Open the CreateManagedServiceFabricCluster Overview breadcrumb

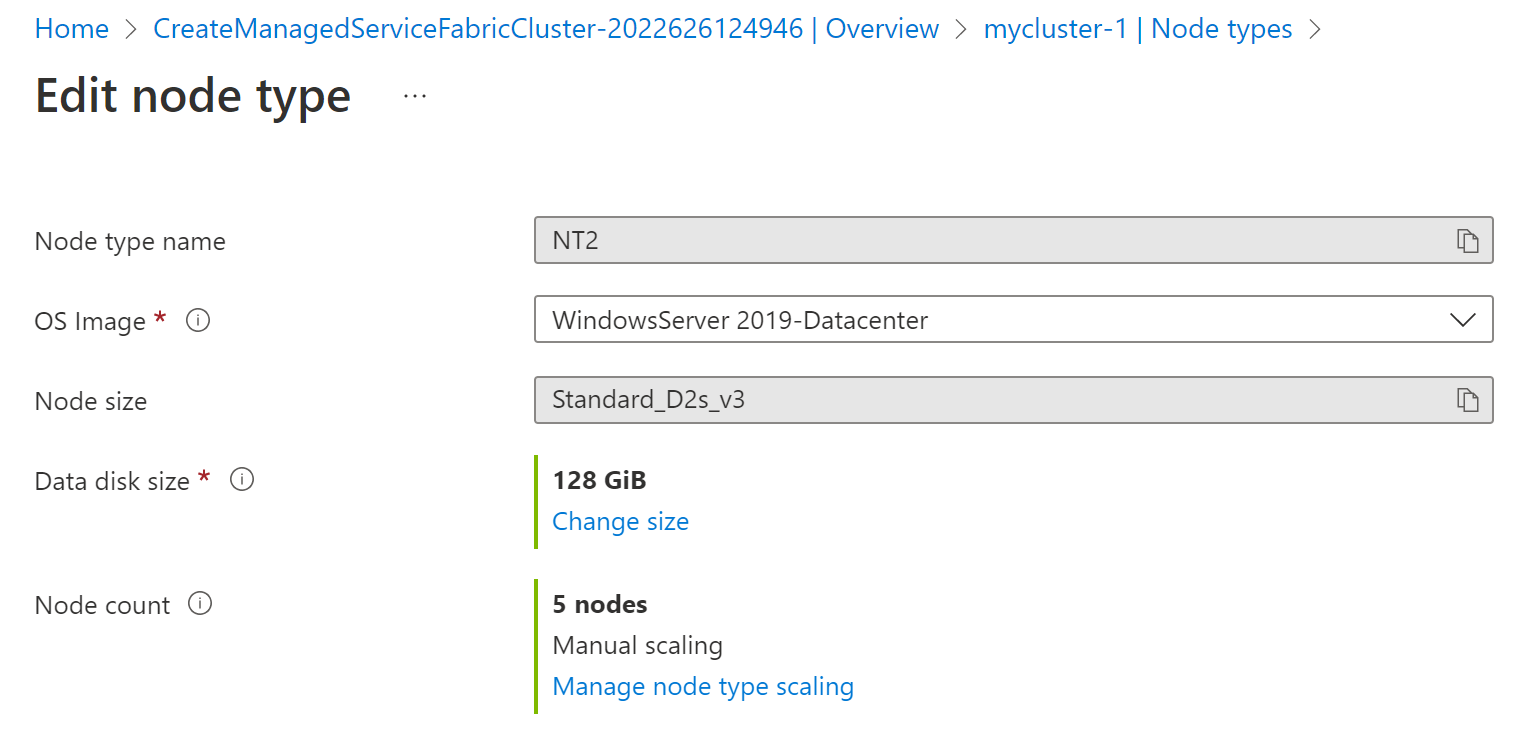(546, 28)
